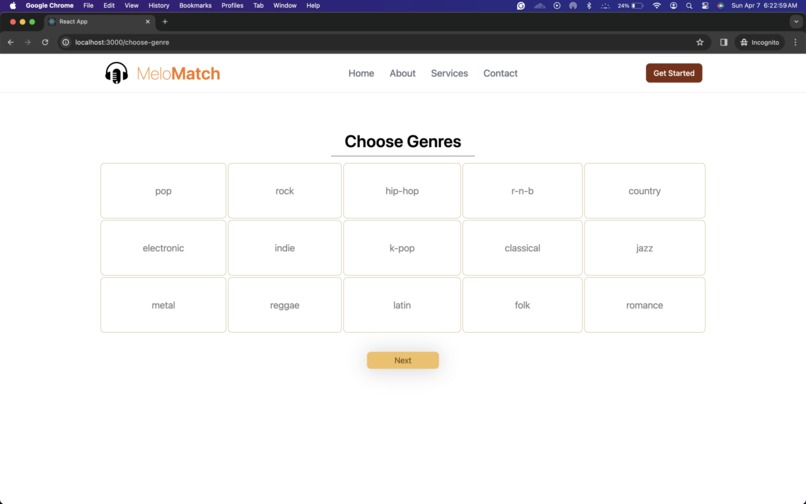Expand the tab search chevron
The width and height of the screenshot is (806, 504).
pos(796,22)
